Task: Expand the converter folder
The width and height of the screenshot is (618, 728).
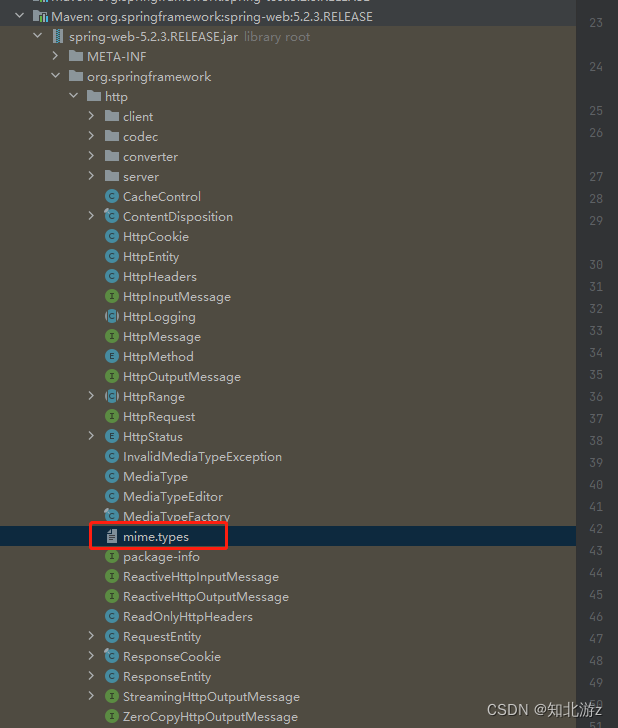Action: tap(91, 156)
